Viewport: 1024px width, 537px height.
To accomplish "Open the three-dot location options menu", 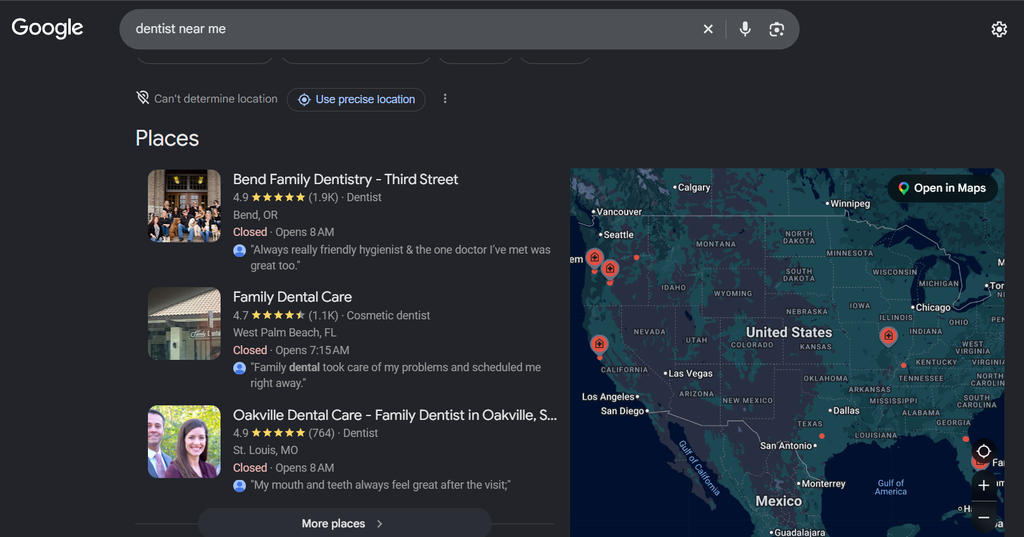I will (445, 99).
